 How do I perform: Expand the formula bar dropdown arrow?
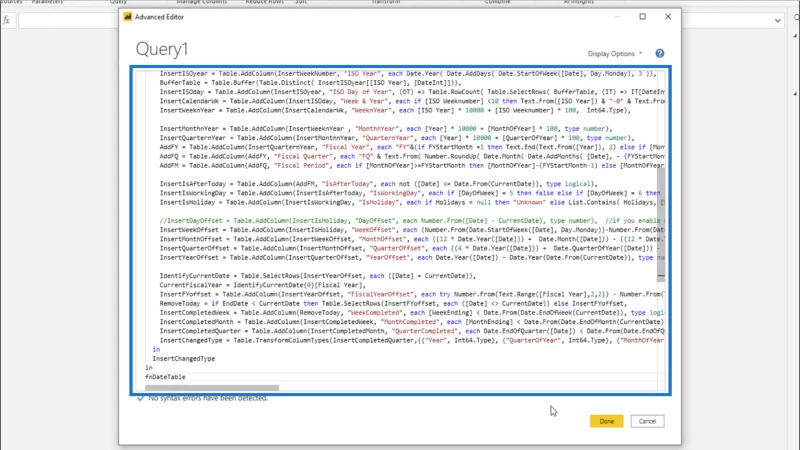pos(777,20)
